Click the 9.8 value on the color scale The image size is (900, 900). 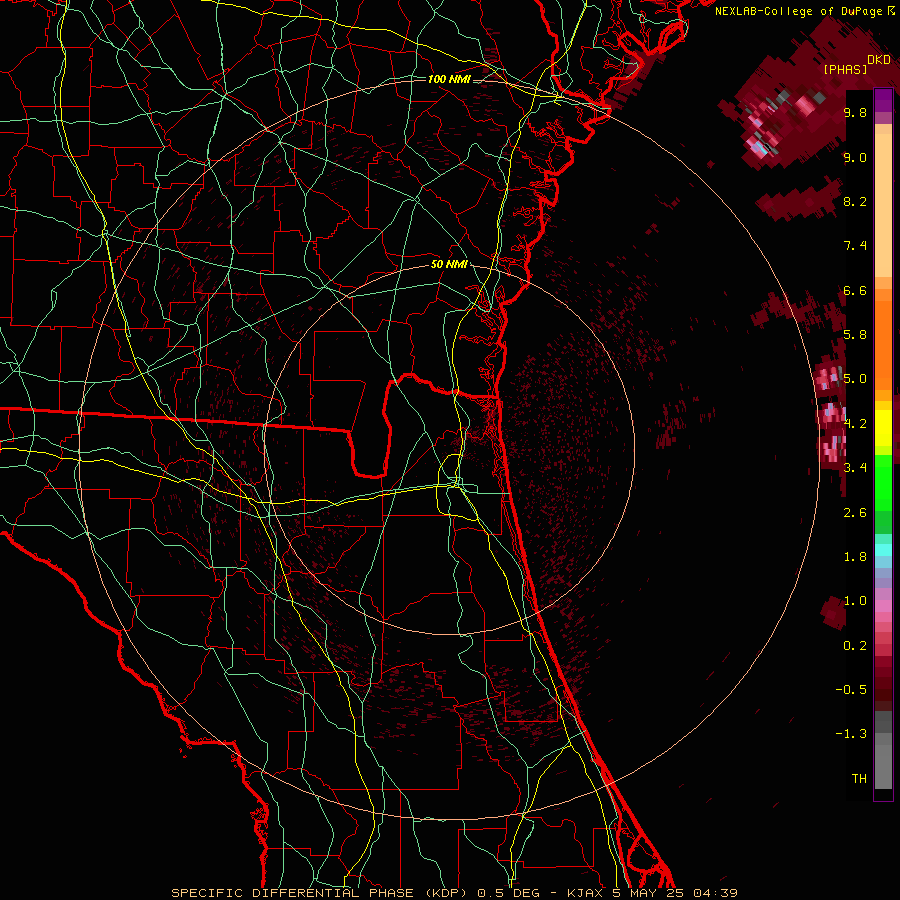pyautogui.click(x=855, y=113)
